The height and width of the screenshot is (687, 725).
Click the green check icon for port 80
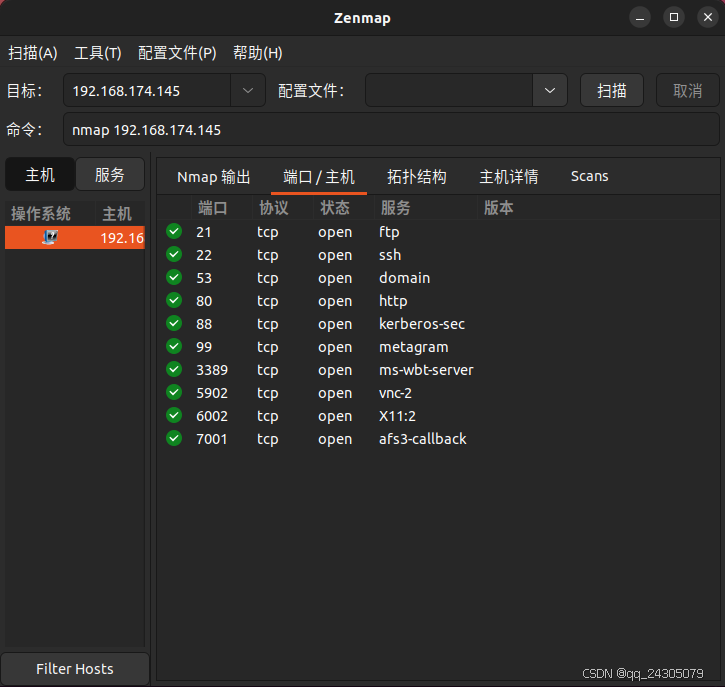[174, 301]
